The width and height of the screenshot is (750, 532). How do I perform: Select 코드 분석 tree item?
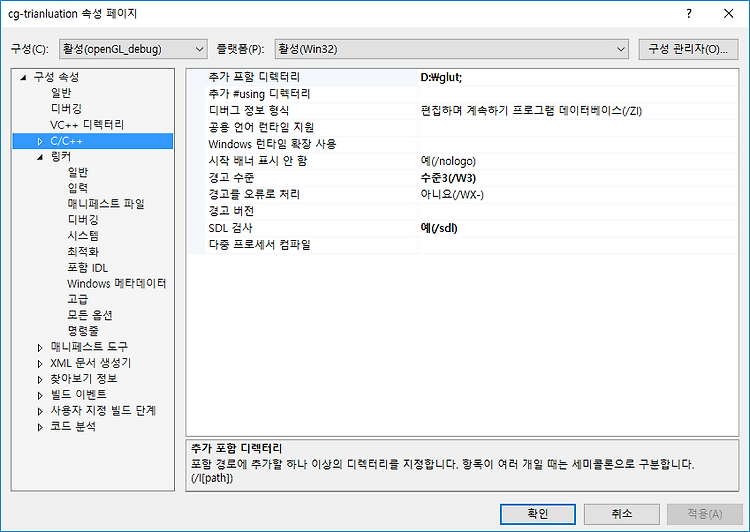73,426
